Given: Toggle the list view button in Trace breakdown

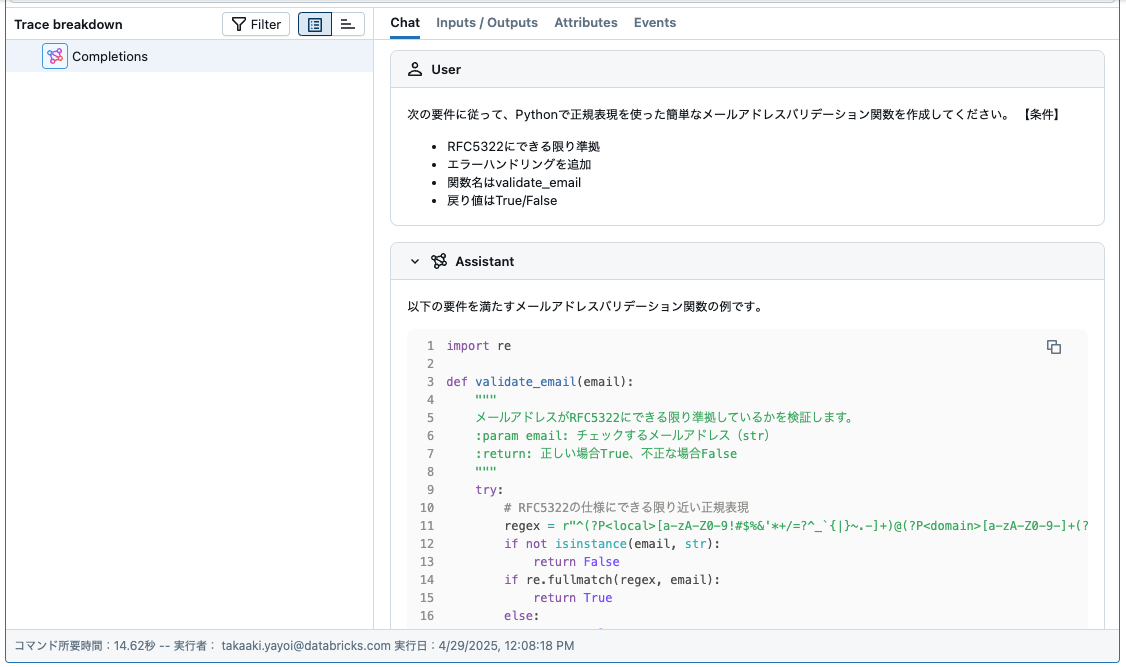Looking at the screenshot, I should 315,24.
